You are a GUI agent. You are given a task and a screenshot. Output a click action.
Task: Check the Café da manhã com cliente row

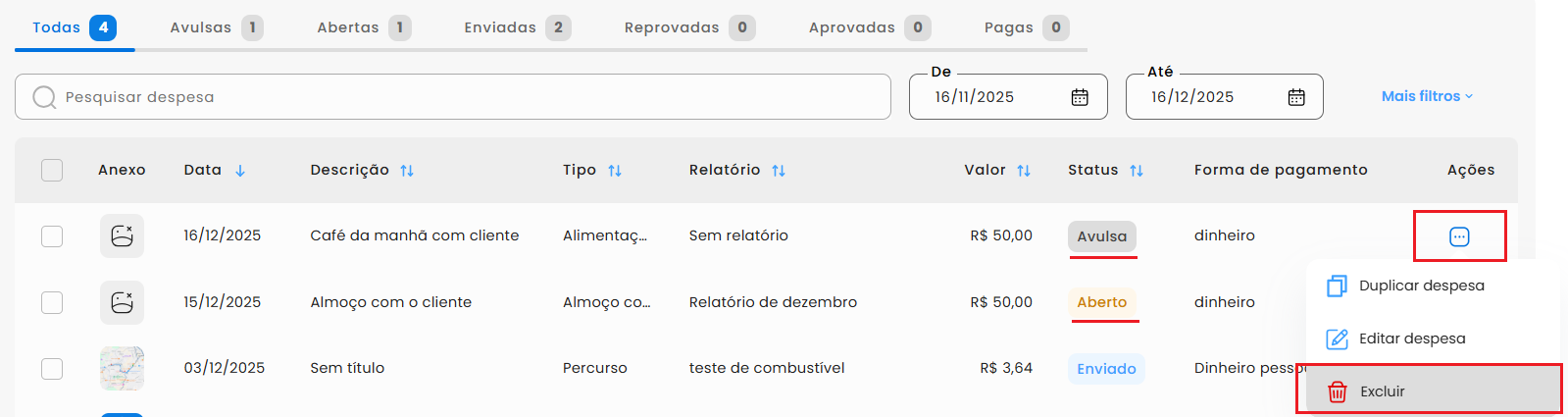[52, 236]
